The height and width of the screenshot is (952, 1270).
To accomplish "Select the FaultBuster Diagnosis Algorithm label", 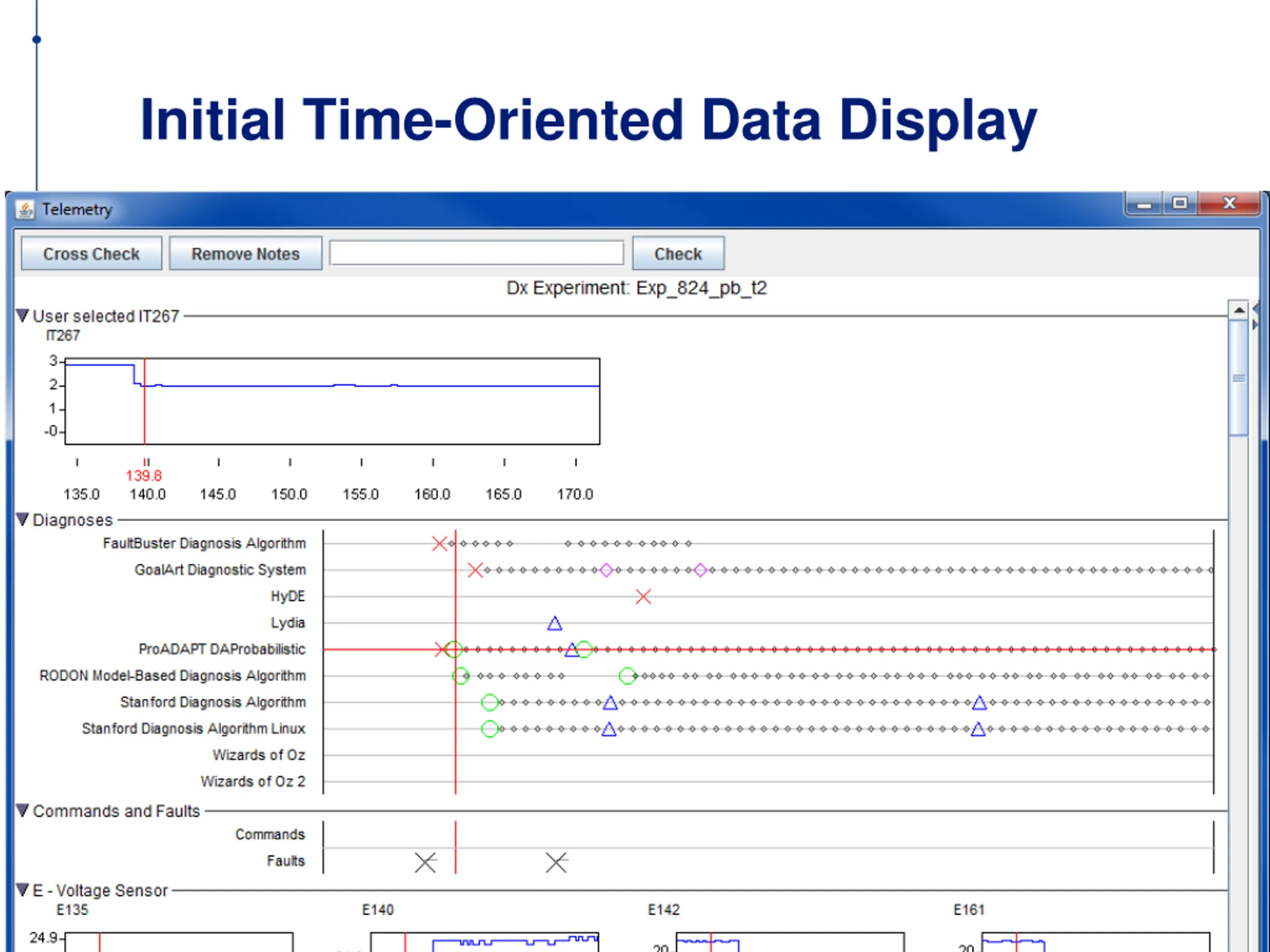I will 204,543.
